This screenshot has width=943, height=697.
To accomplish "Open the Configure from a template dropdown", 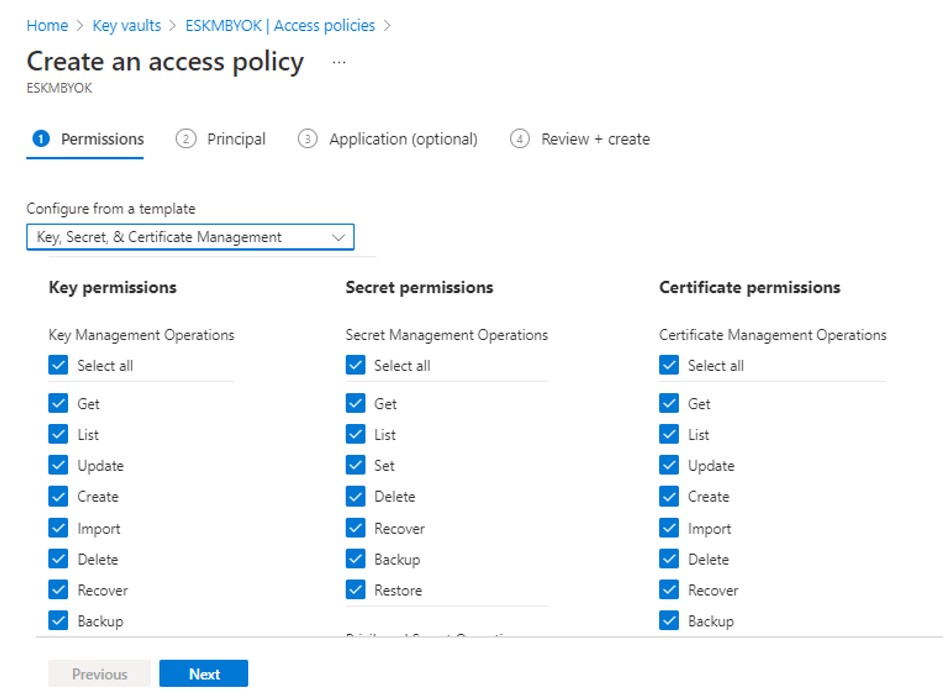I will [x=190, y=237].
